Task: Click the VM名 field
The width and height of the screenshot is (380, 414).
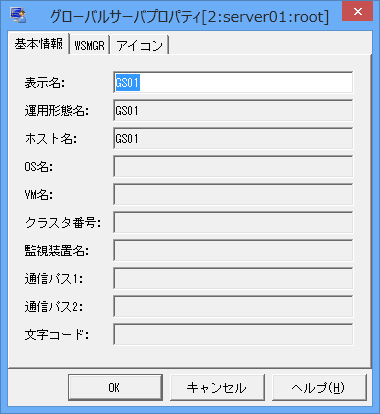Action: [233, 194]
